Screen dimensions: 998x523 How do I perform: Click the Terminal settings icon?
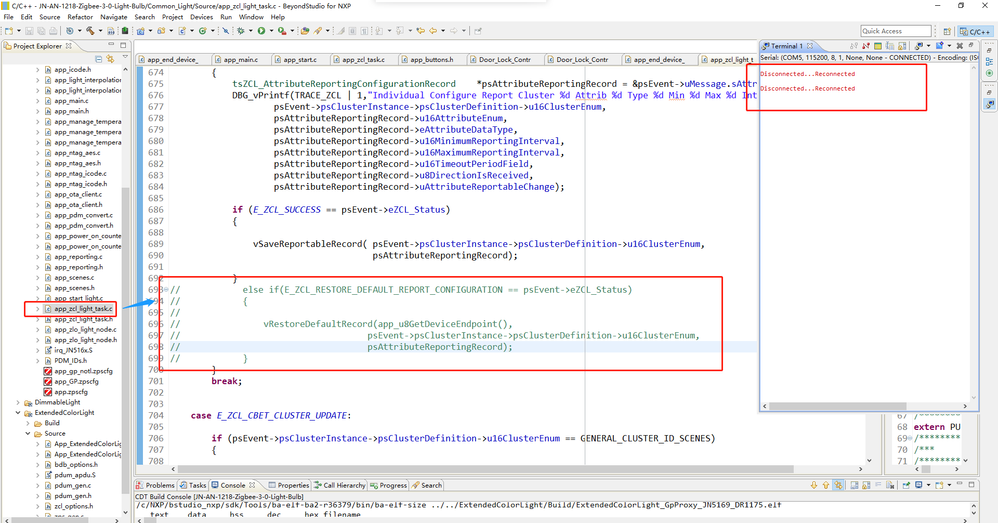click(x=878, y=46)
